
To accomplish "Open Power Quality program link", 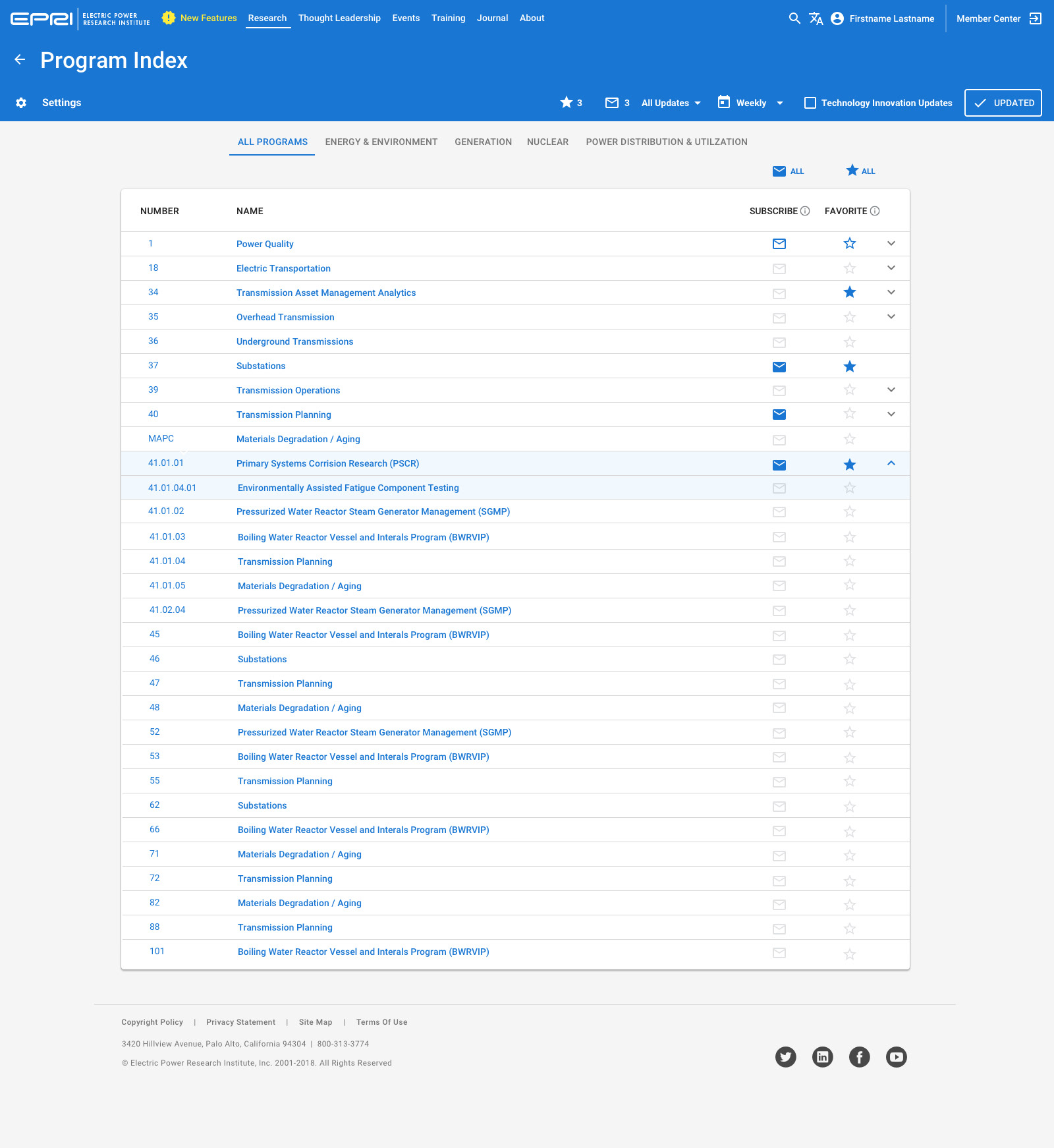I will pos(265,244).
